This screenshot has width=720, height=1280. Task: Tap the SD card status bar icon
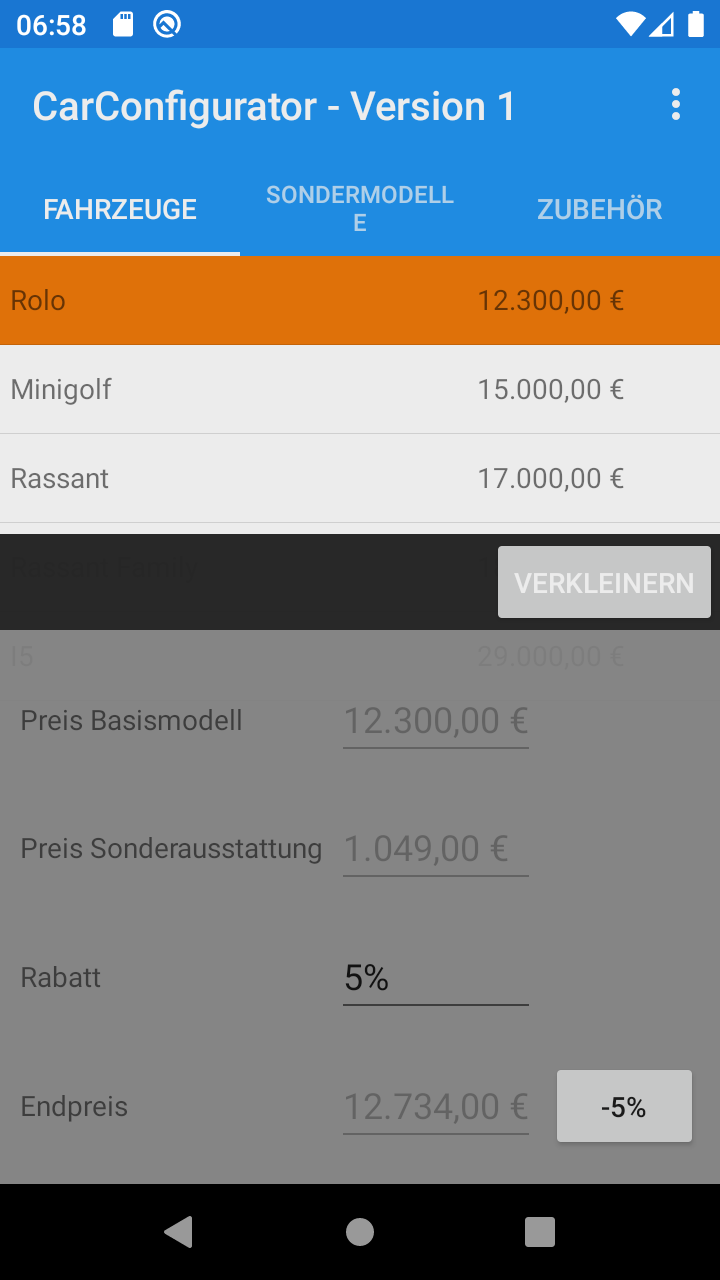[x=123, y=24]
